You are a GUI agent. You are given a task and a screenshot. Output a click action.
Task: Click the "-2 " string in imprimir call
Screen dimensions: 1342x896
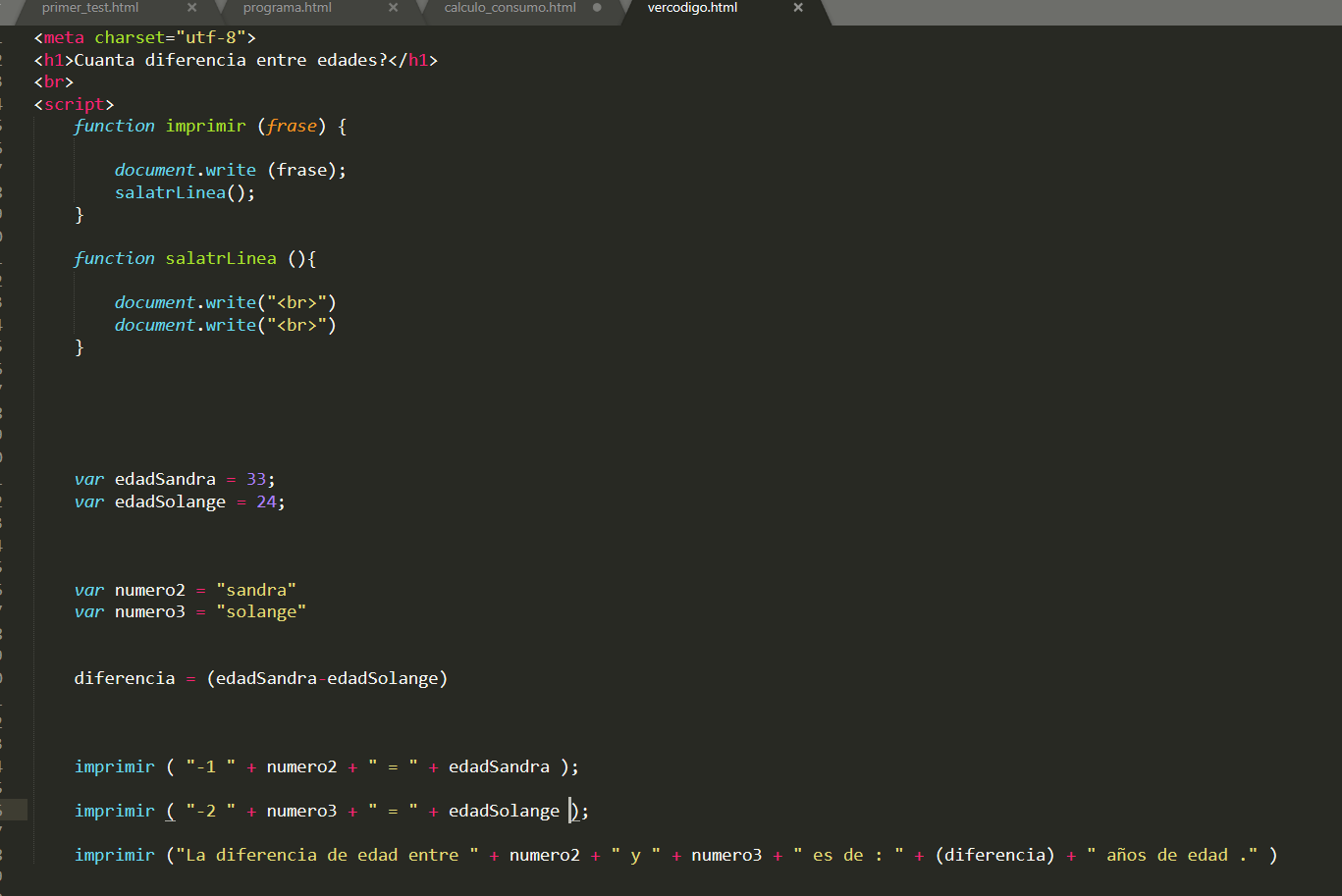[210, 811]
